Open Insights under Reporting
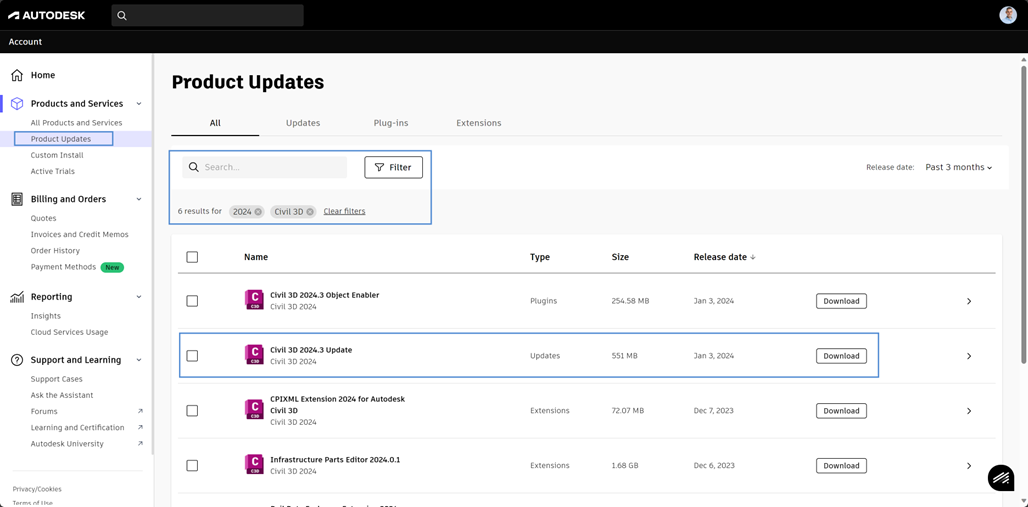This screenshot has height=507, width=1028. point(45,316)
